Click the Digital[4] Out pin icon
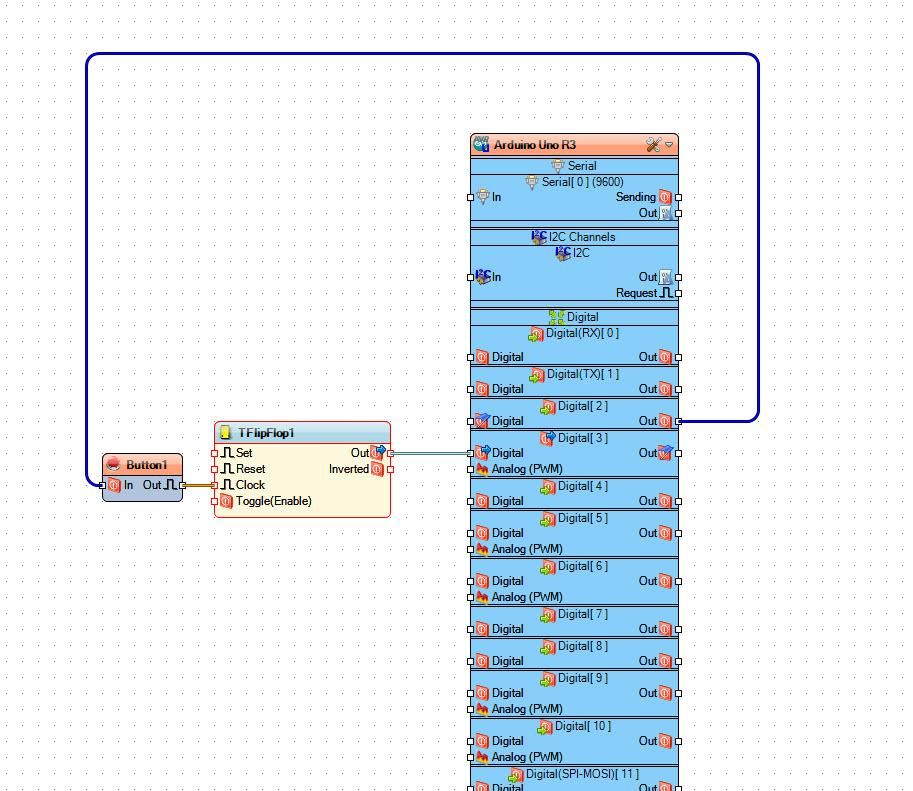The image size is (913, 791). point(665,501)
